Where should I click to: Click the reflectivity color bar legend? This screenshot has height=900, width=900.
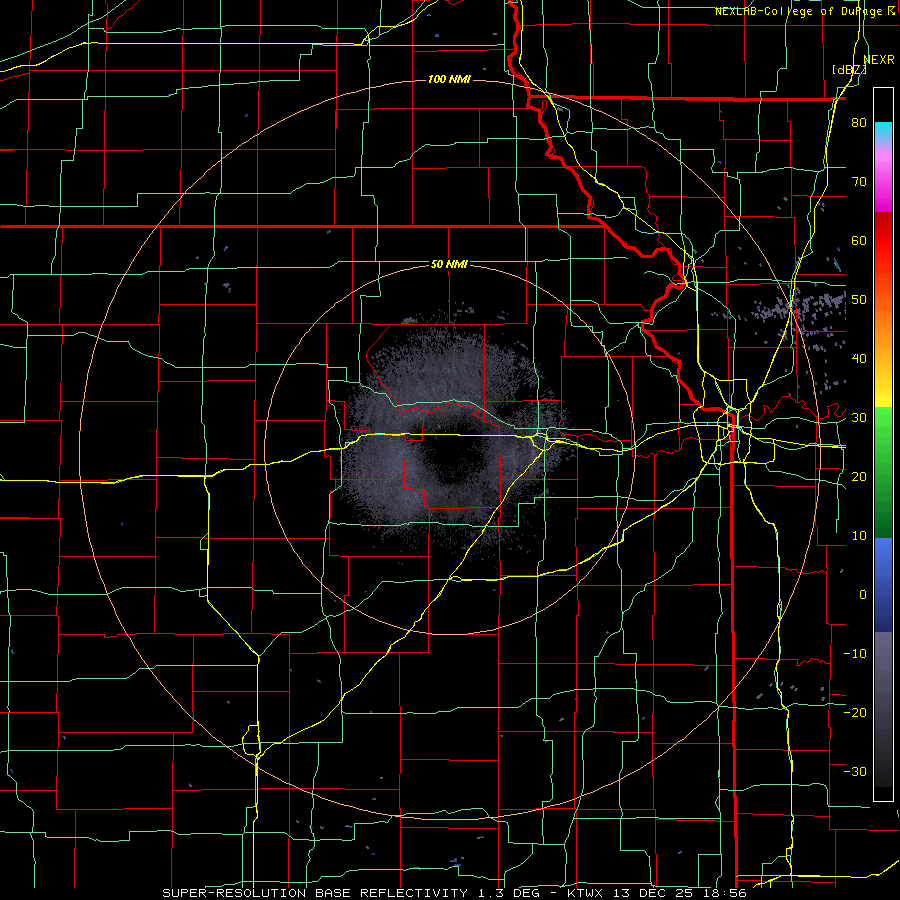point(883,444)
